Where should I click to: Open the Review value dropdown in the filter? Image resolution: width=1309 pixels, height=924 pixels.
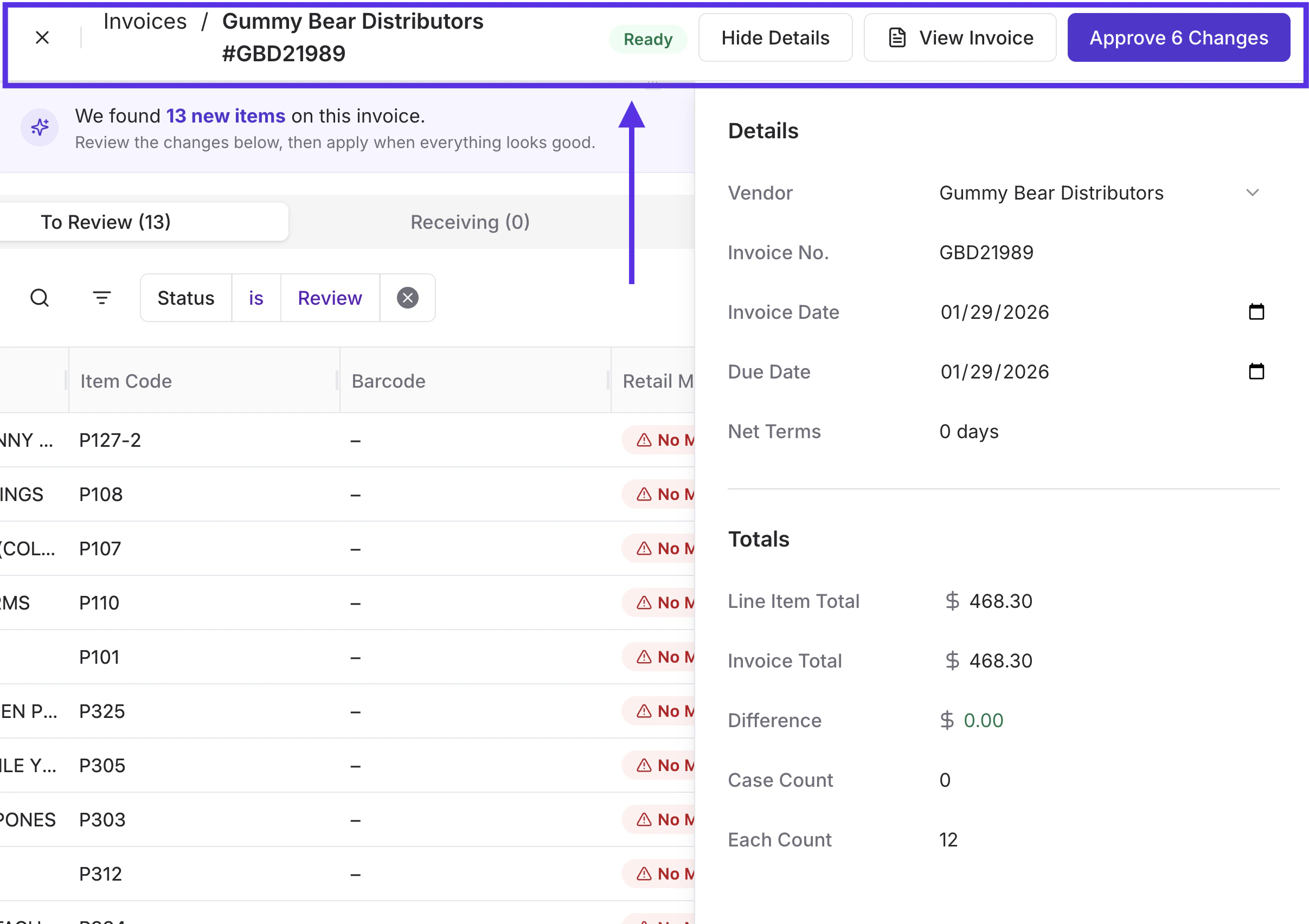(x=330, y=298)
